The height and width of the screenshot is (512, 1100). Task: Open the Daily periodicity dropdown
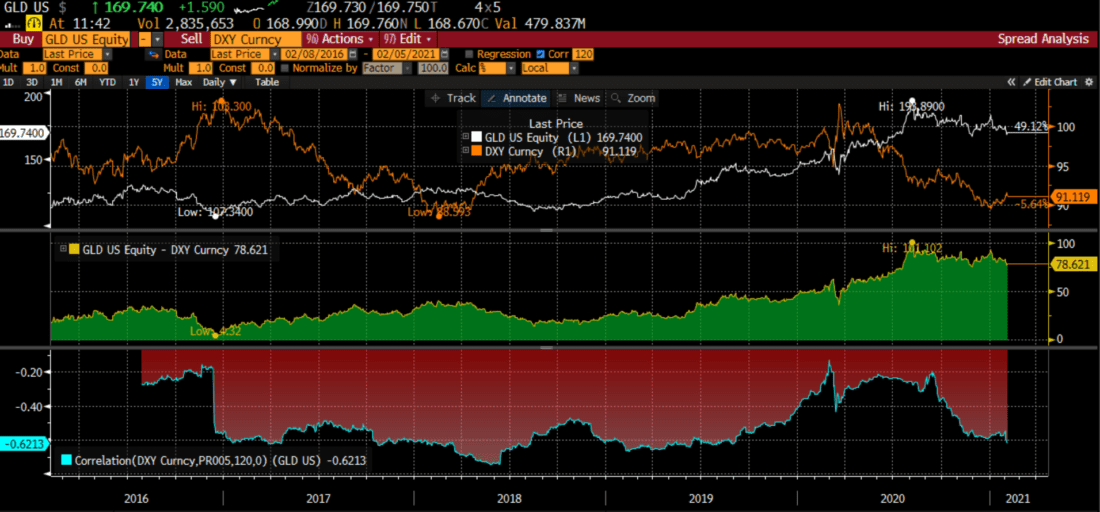(x=220, y=82)
